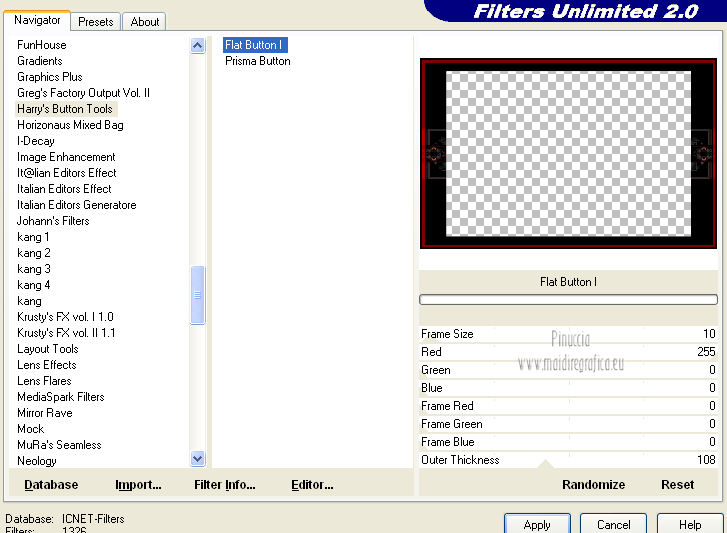The height and width of the screenshot is (533, 727).
Task: Select Neology filter category
Action: pos(37,461)
